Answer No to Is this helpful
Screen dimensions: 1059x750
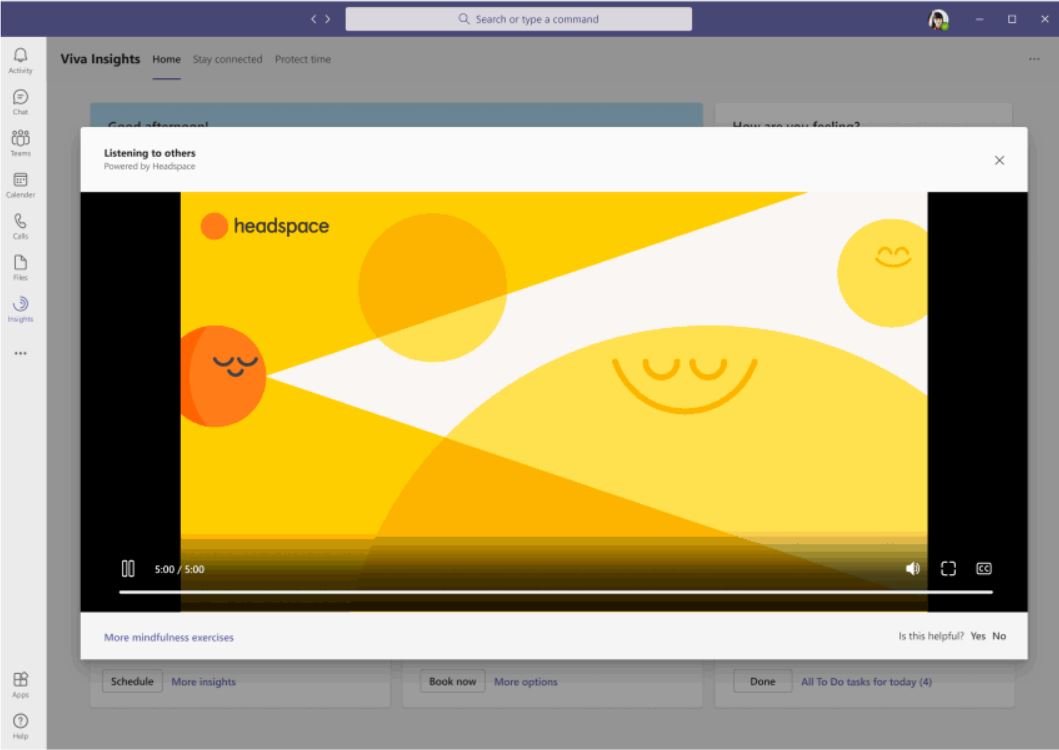(999, 636)
